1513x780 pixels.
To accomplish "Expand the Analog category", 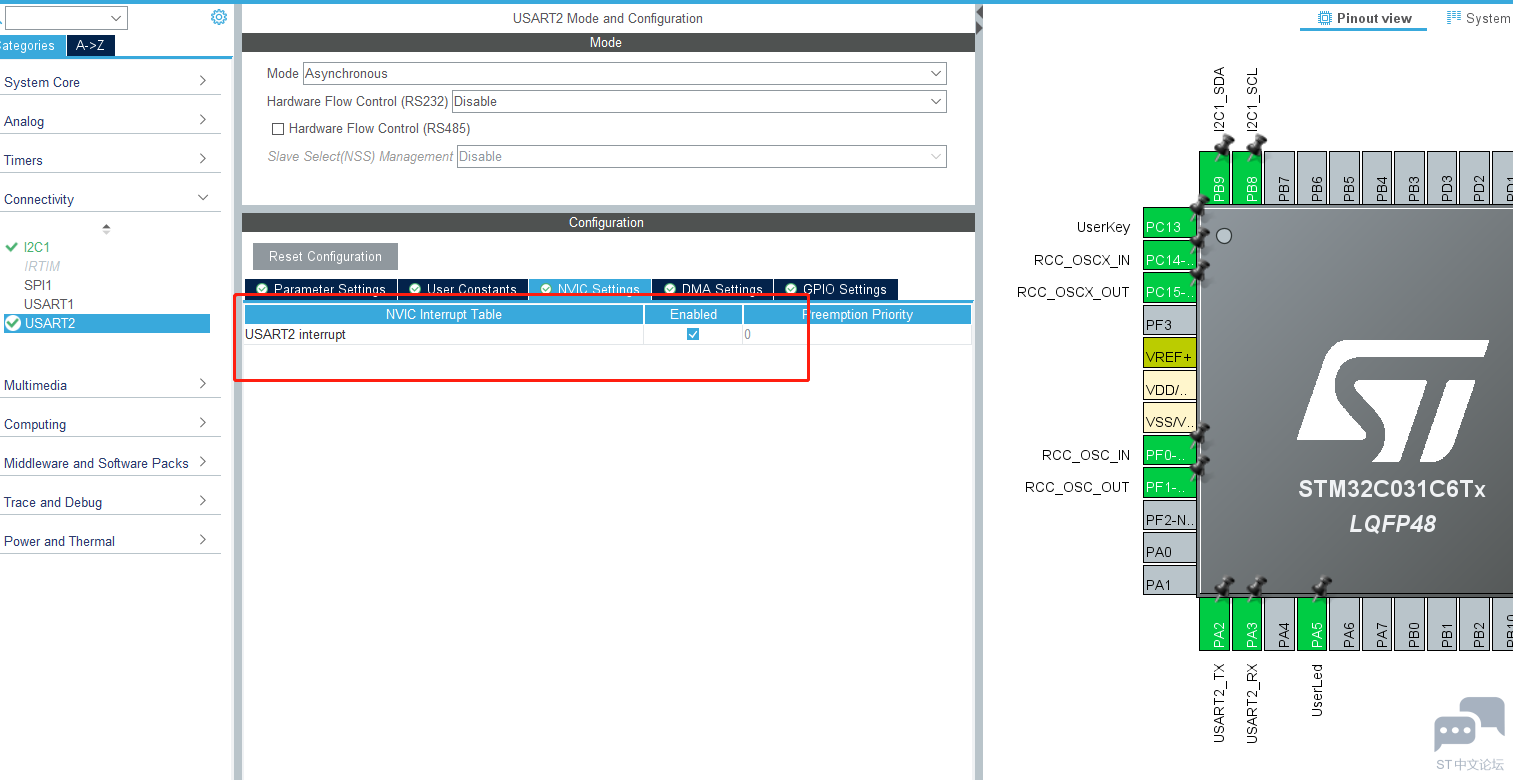I will coord(108,121).
